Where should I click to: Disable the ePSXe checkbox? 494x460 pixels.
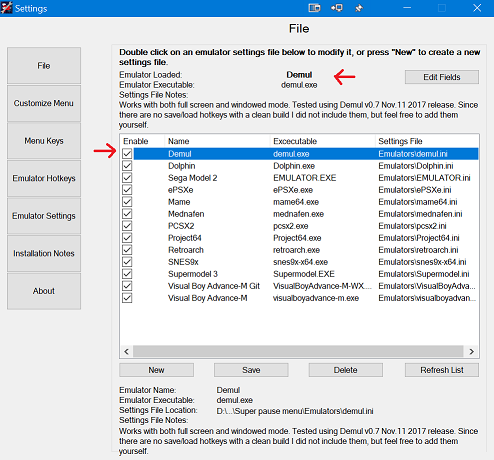coord(127,190)
